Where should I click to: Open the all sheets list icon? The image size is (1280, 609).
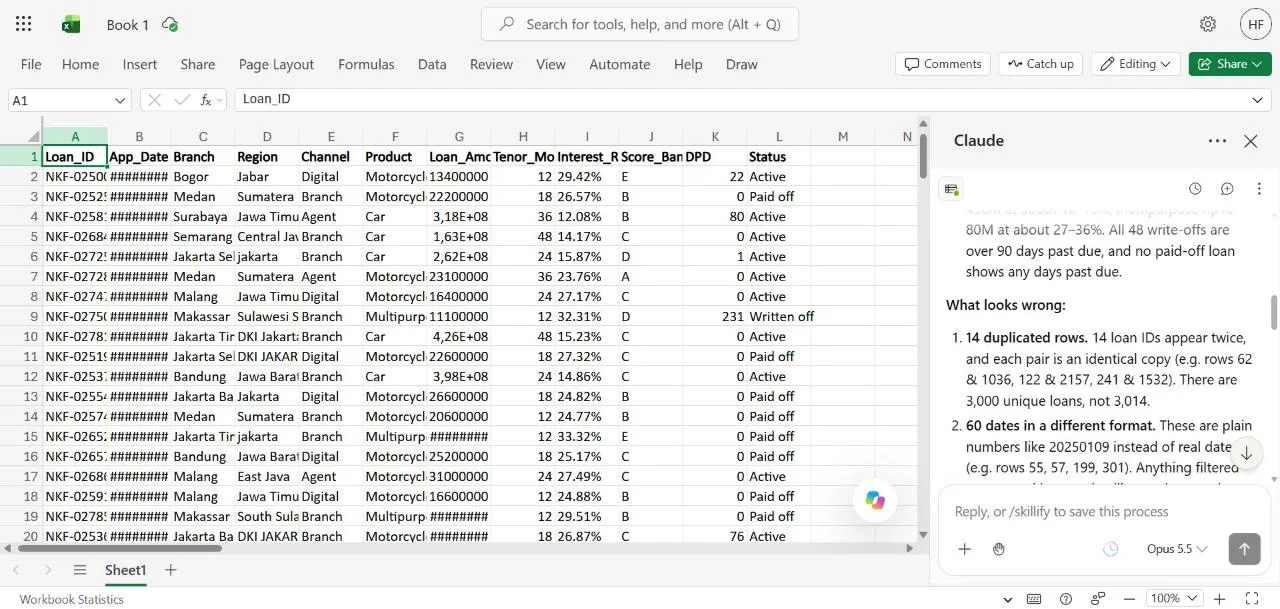[80, 570]
